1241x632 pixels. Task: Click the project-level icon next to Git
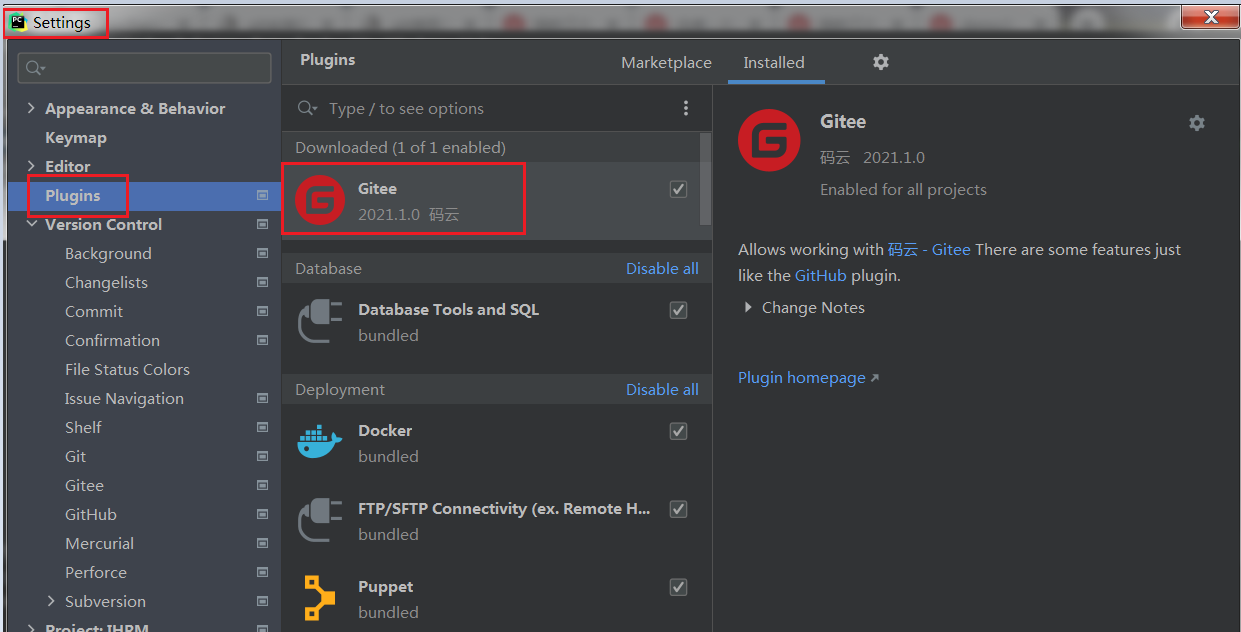click(x=262, y=456)
